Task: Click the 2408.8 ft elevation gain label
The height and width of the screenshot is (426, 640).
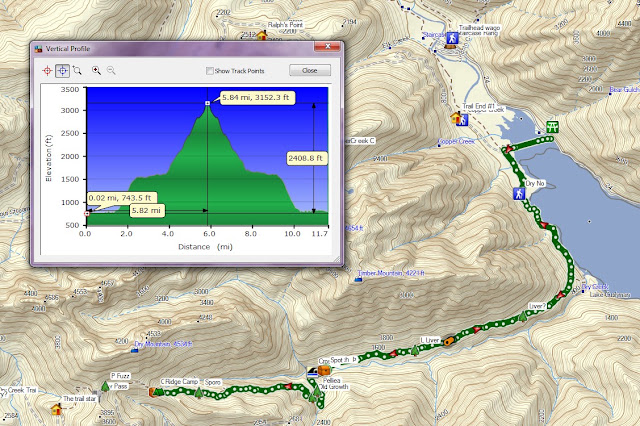Action: pos(305,158)
